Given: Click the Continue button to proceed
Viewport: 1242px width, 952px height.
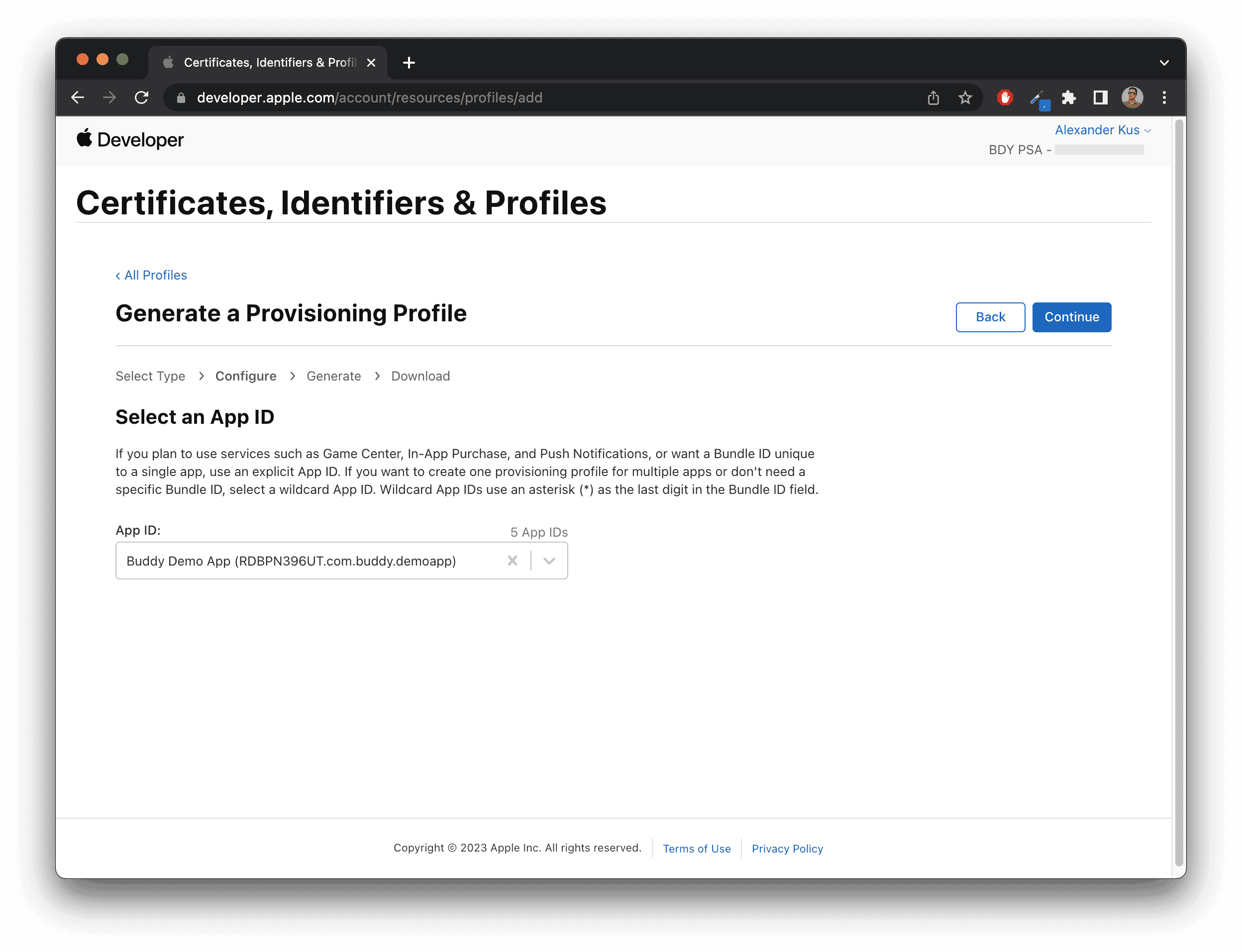Looking at the screenshot, I should [1072, 317].
